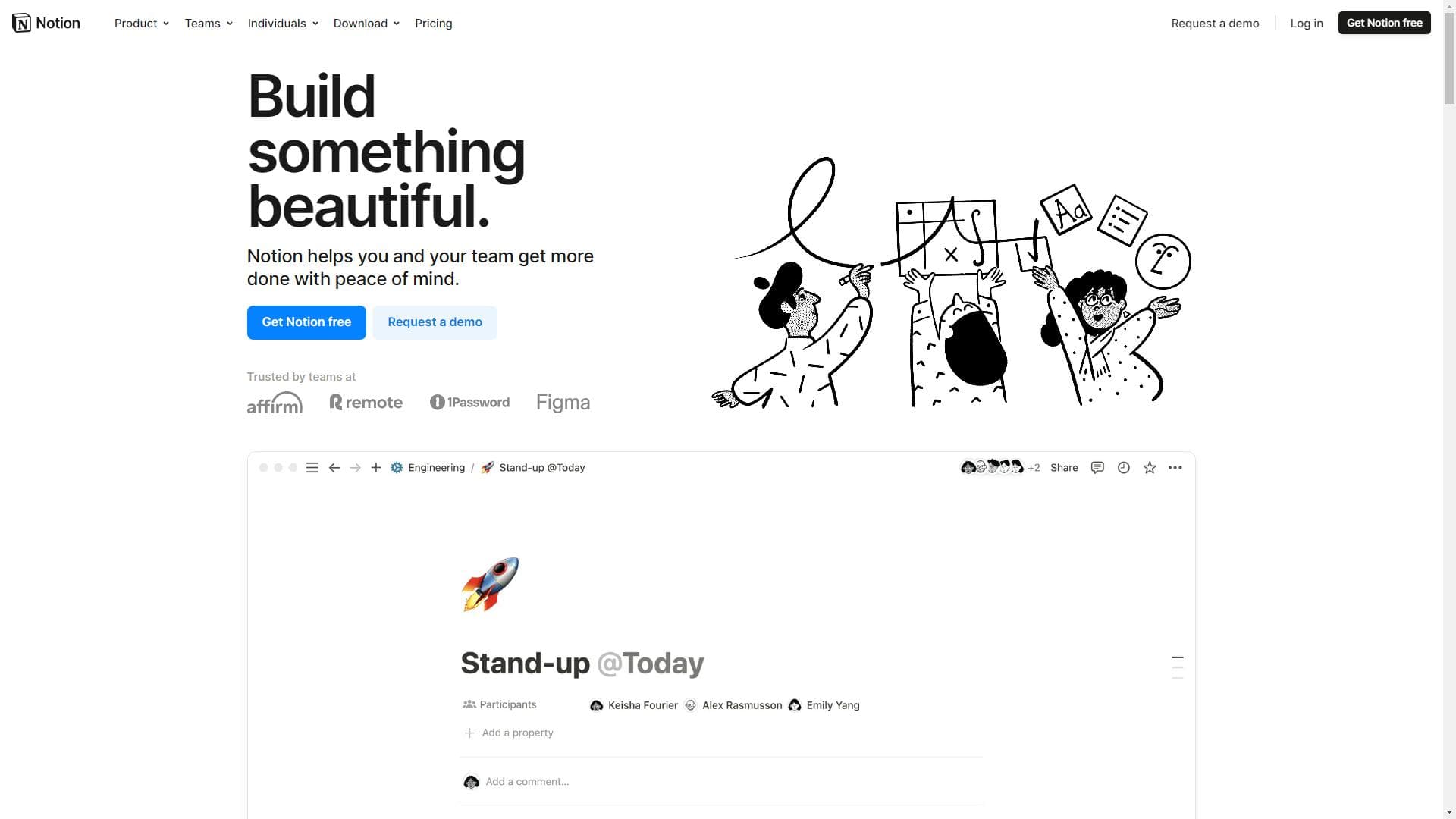Click the Log in link
This screenshot has height=819, width=1456.
click(x=1307, y=24)
